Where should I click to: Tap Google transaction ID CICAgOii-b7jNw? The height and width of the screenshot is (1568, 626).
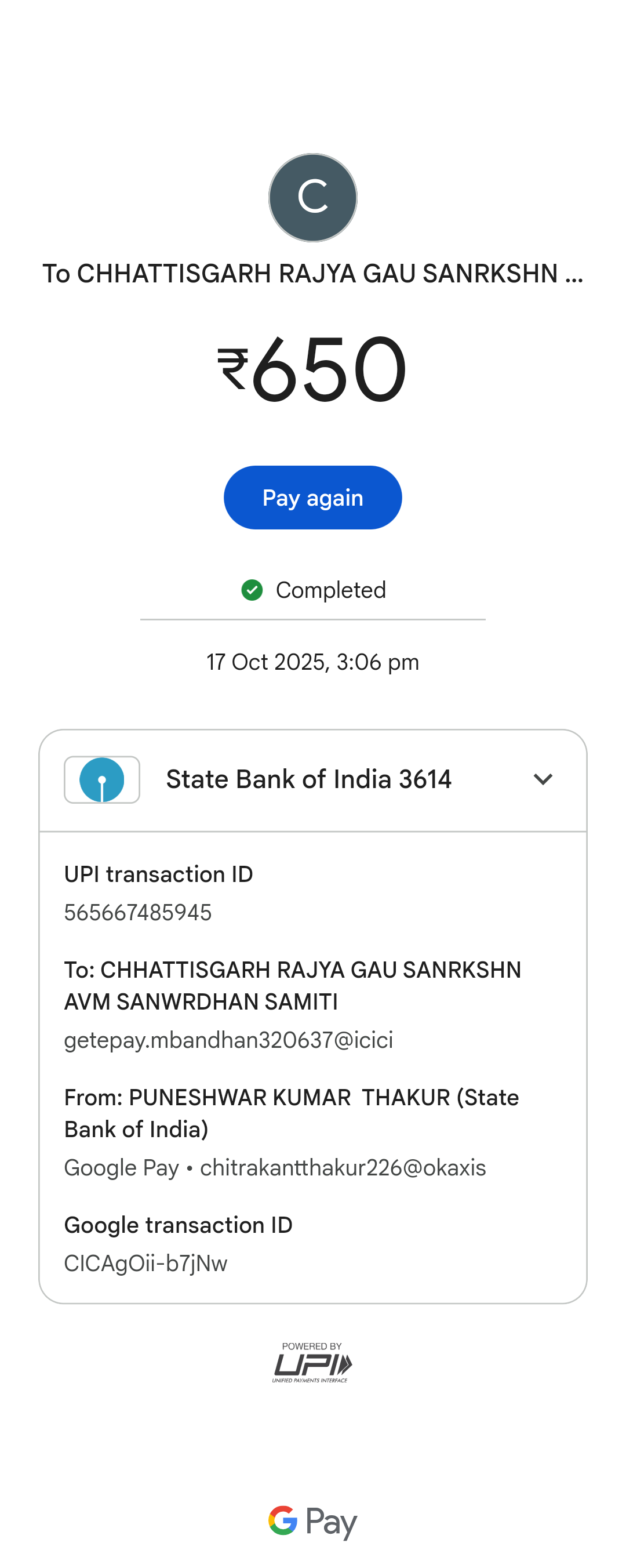[x=146, y=1263]
